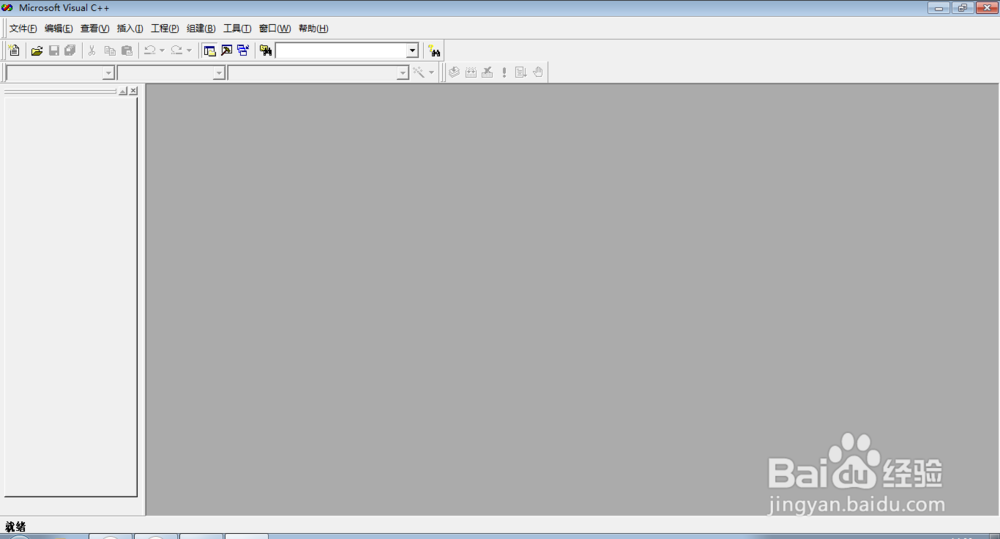1000x539 pixels.
Task: Click the Execute Program exclamation icon
Action: pyautogui.click(x=504, y=72)
